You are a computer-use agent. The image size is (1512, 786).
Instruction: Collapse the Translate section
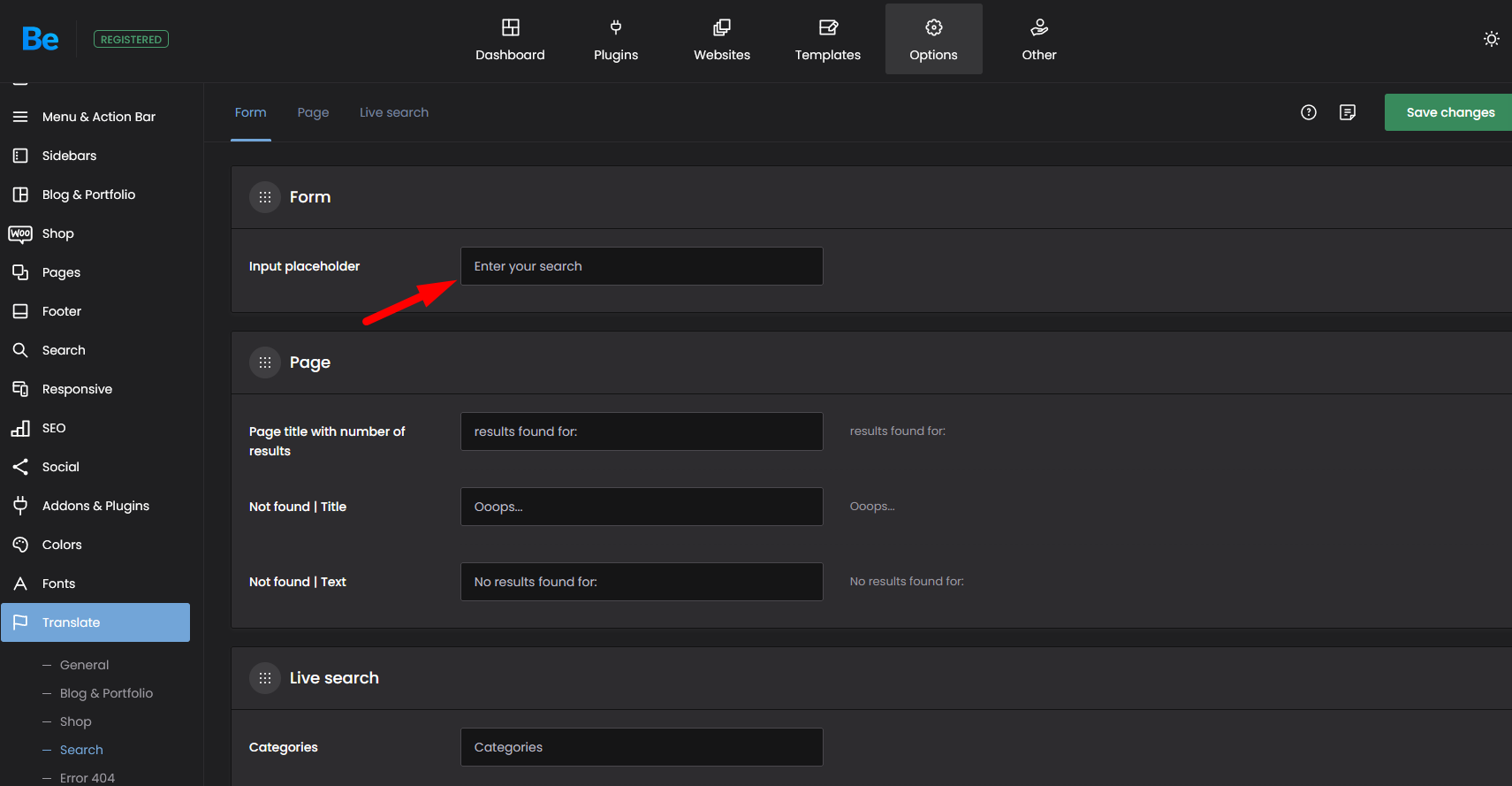95,622
